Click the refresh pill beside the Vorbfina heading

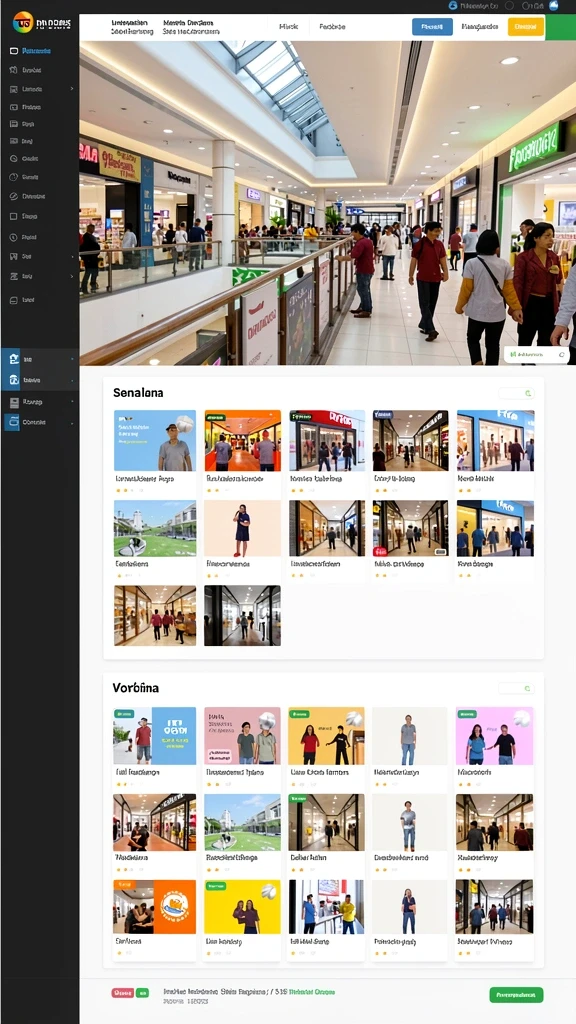coord(517,688)
